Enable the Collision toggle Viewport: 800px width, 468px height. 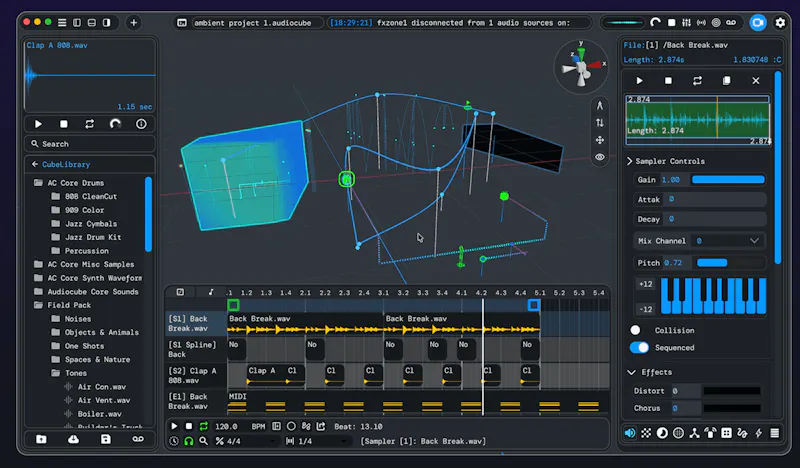tap(635, 330)
